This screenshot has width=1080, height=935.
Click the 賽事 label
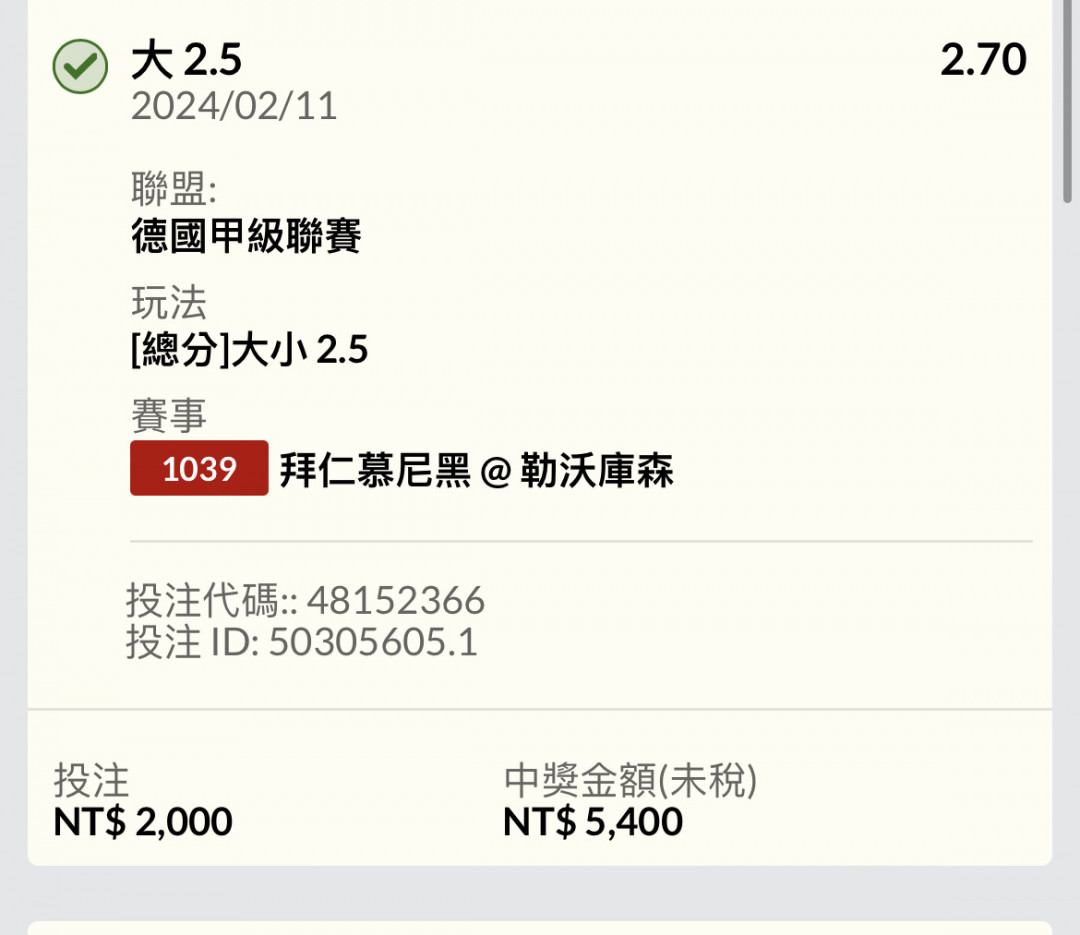pyautogui.click(x=169, y=415)
